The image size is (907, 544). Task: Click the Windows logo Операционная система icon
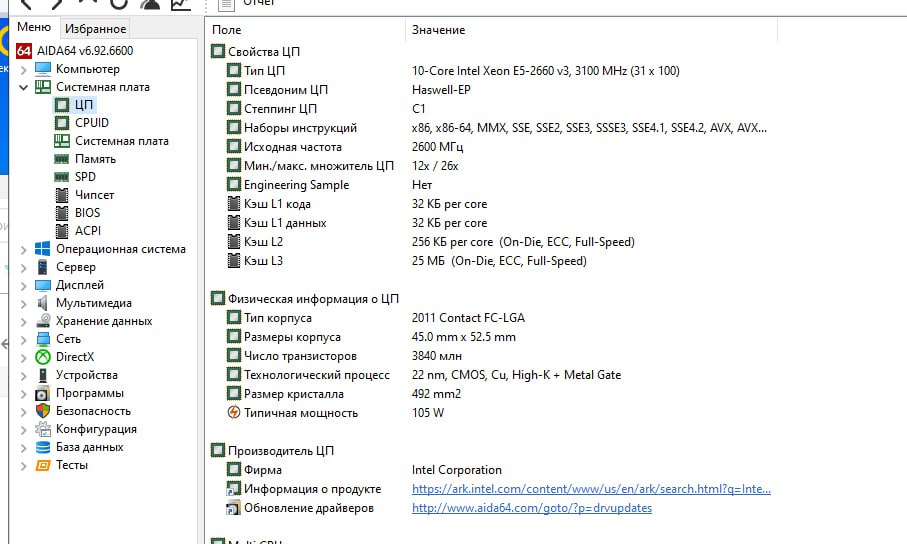(x=43, y=249)
